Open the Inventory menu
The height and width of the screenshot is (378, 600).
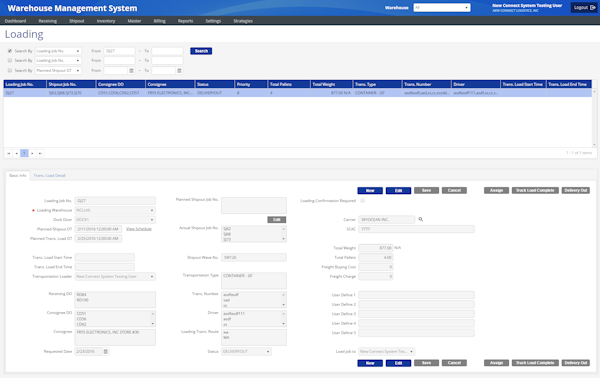(x=106, y=21)
